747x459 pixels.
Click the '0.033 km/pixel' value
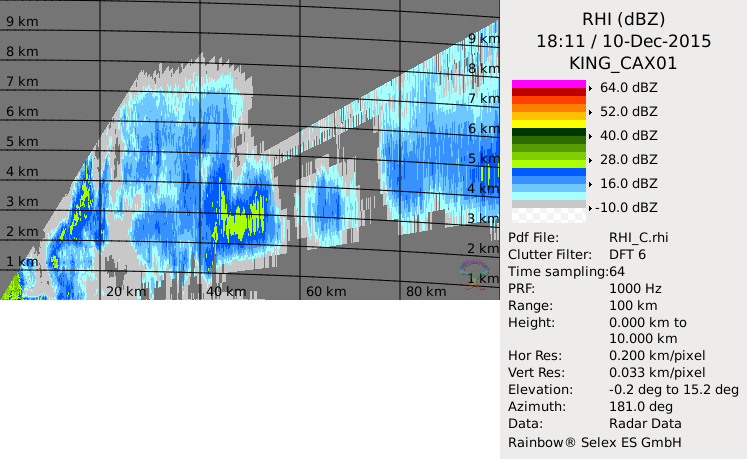pos(657,372)
